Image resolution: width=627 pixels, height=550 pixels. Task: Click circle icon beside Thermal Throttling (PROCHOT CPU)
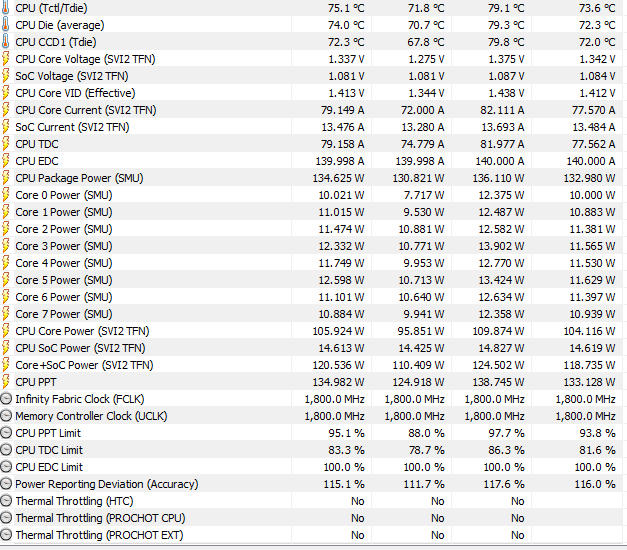(x=6, y=518)
